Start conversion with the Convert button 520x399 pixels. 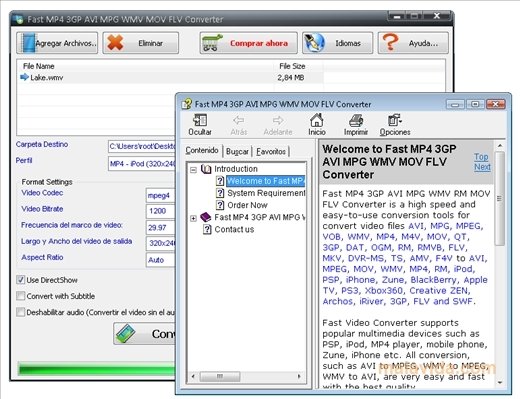tap(144, 333)
